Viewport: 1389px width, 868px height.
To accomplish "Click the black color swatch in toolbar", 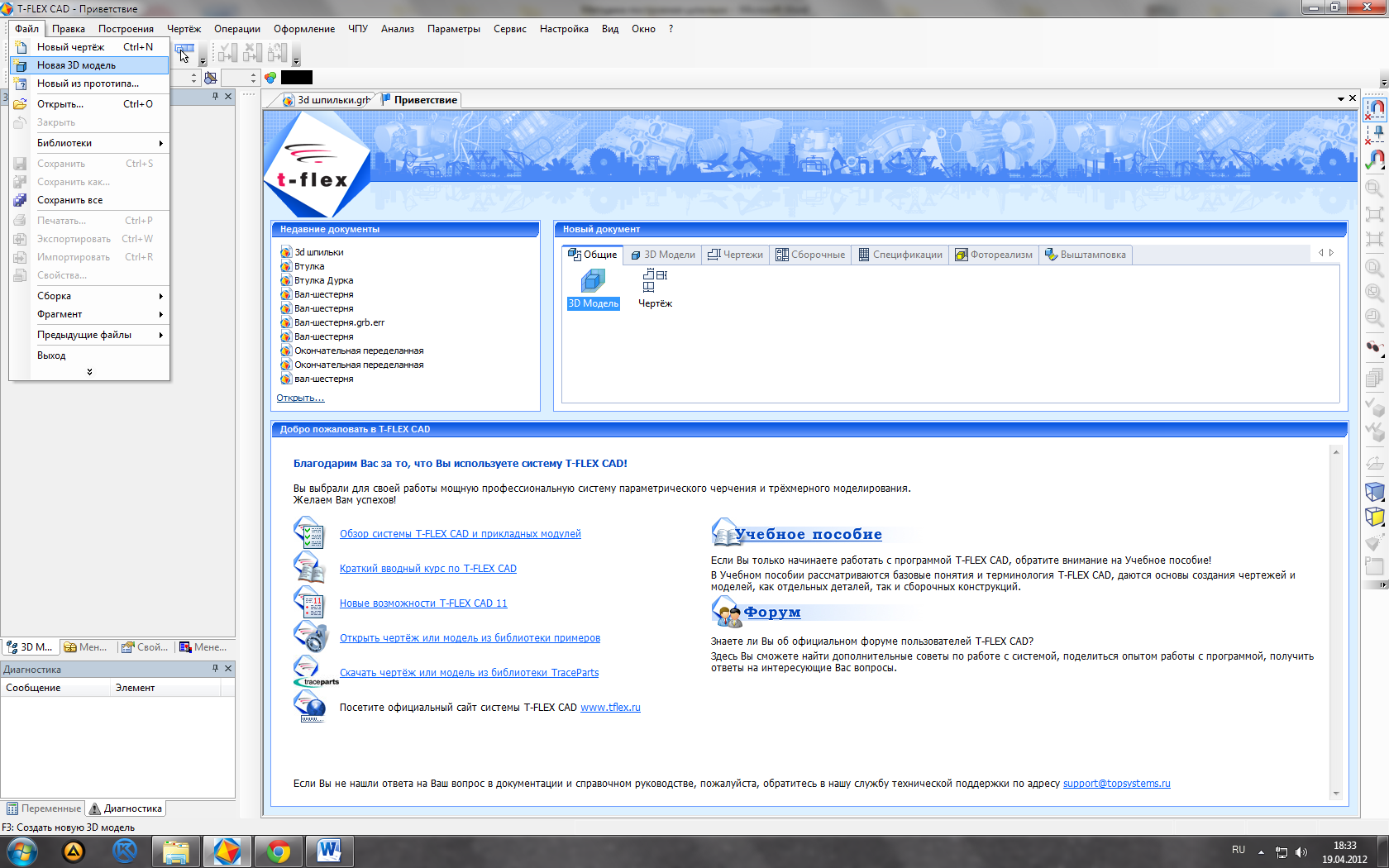I will click(x=297, y=78).
